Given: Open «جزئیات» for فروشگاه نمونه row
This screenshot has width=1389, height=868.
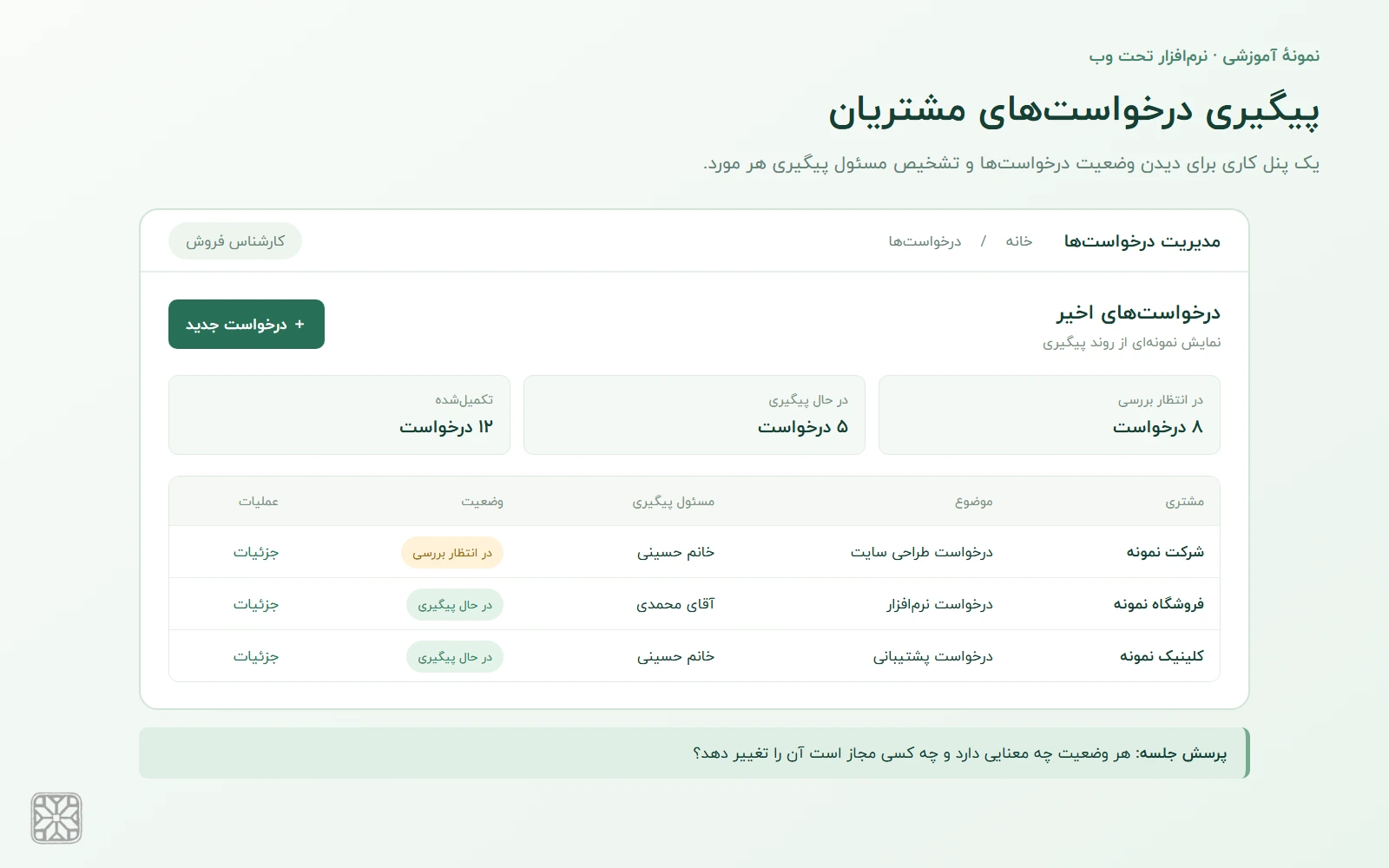Looking at the screenshot, I should click(256, 604).
